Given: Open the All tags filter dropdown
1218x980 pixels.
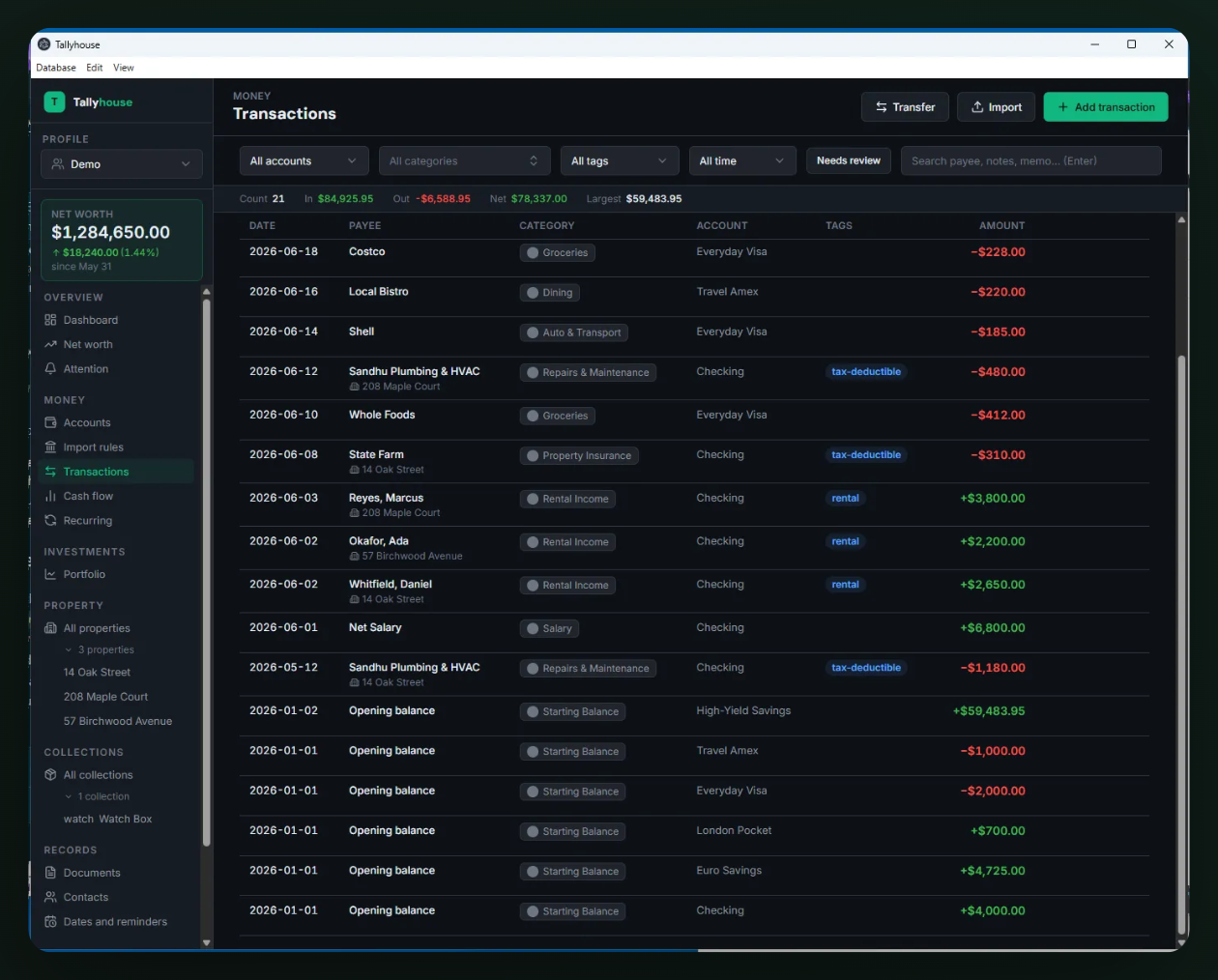Looking at the screenshot, I should point(620,161).
